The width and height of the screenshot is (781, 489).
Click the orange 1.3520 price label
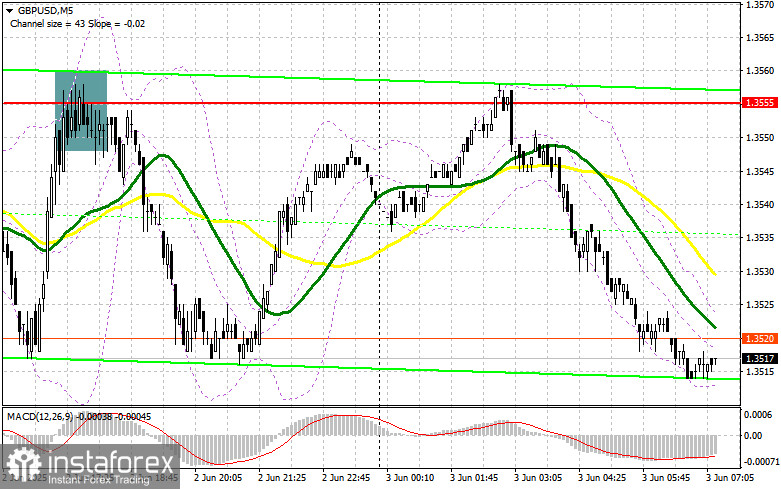pyautogui.click(x=760, y=339)
